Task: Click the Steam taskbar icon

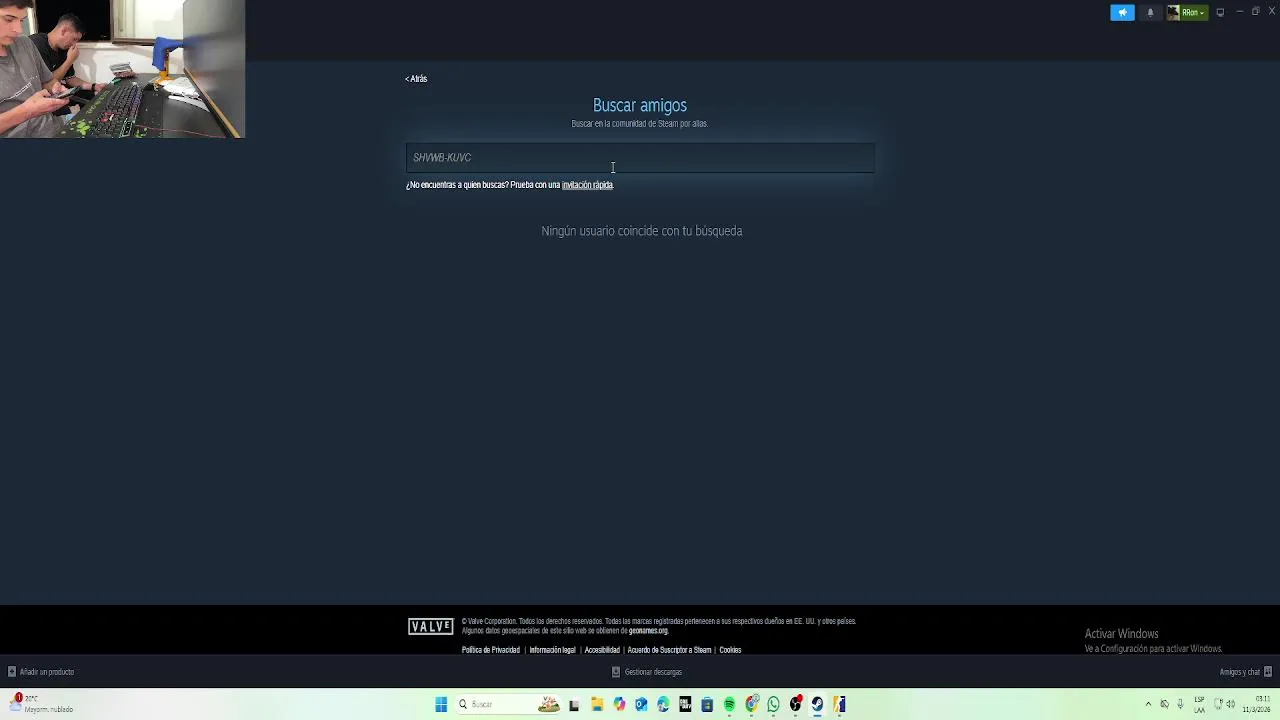Action: pos(817,704)
